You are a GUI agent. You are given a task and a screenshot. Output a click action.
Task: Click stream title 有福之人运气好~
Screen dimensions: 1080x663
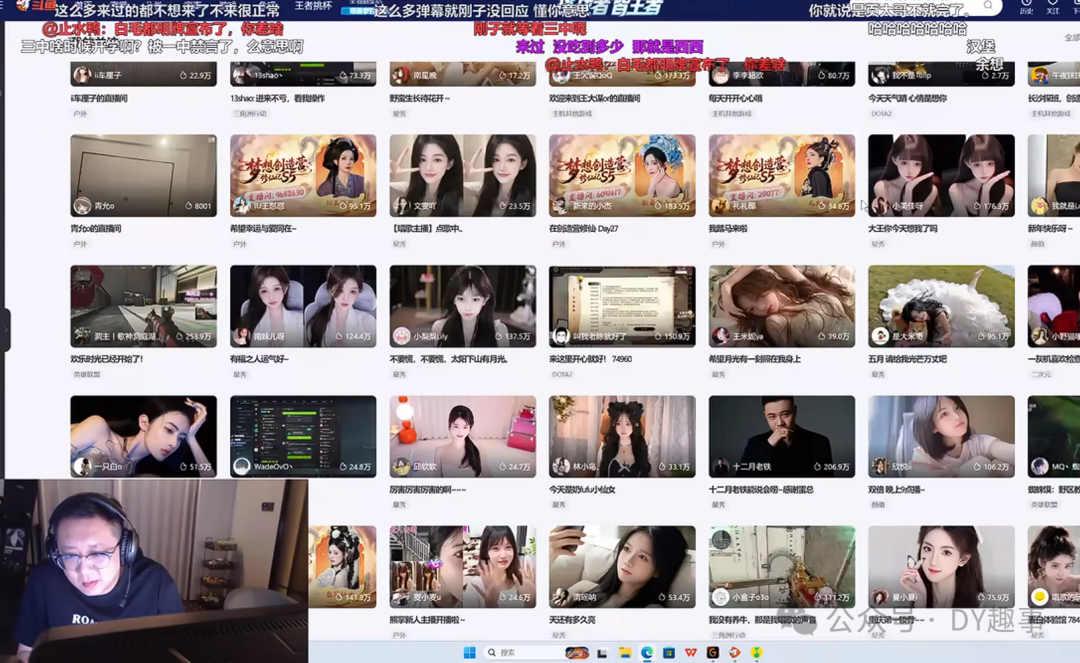click(259, 359)
